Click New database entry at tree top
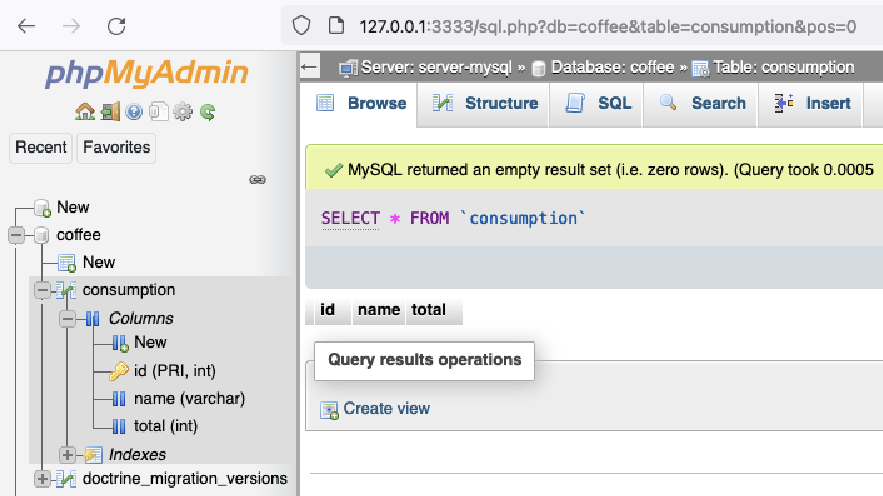The image size is (883, 496). point(73,207)
